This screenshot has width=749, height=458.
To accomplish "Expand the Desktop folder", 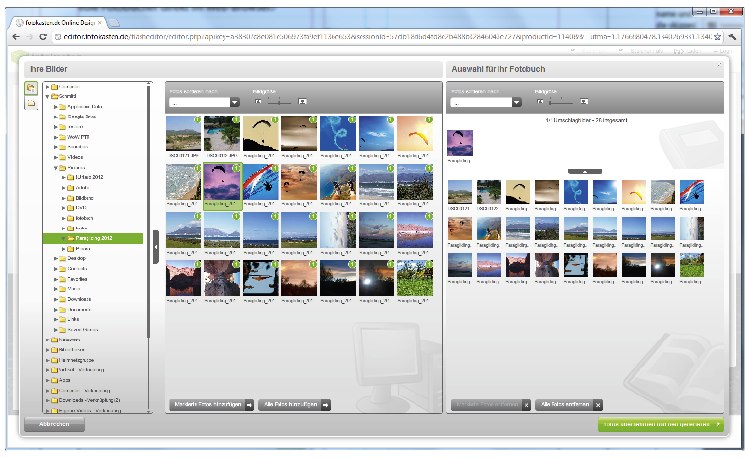I will click(55, 258).
